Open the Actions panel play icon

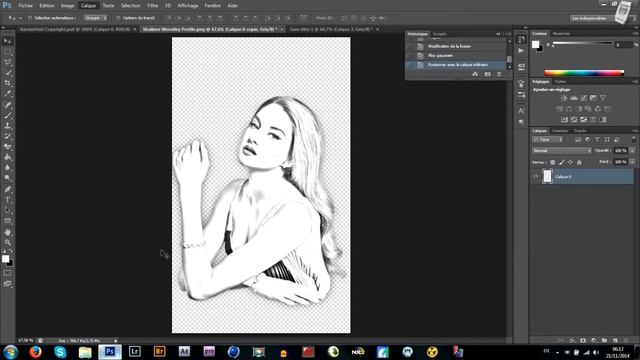tap(521, 51)
